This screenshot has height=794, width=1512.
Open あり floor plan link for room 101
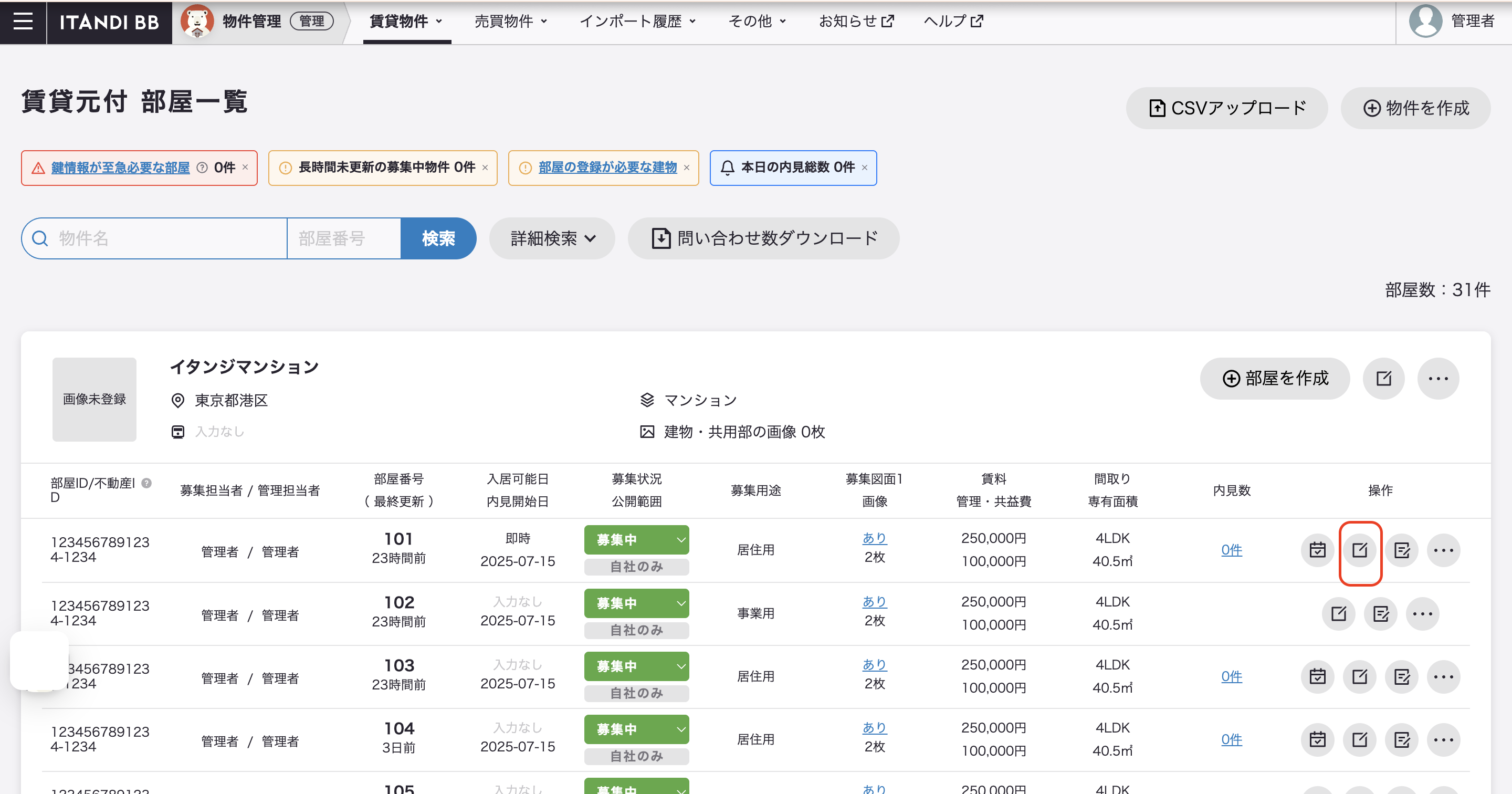[874, 538]
